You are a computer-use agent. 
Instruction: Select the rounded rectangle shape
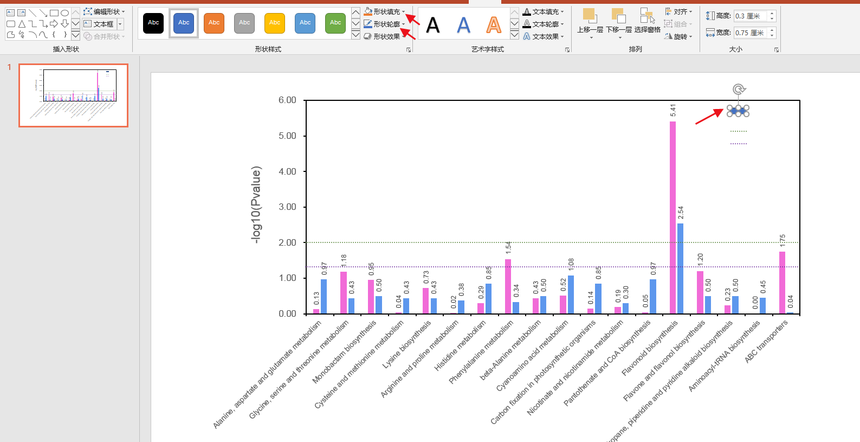coord(10,24)
